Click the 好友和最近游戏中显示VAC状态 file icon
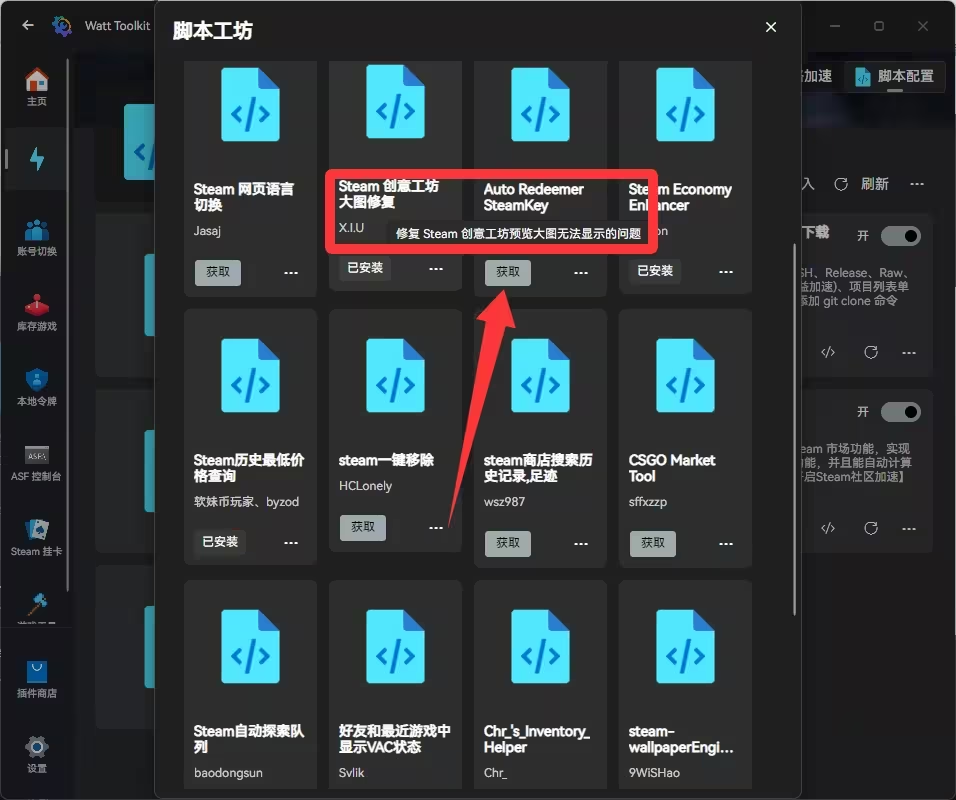This screenshot has height=800, width=956. [395, 646]
